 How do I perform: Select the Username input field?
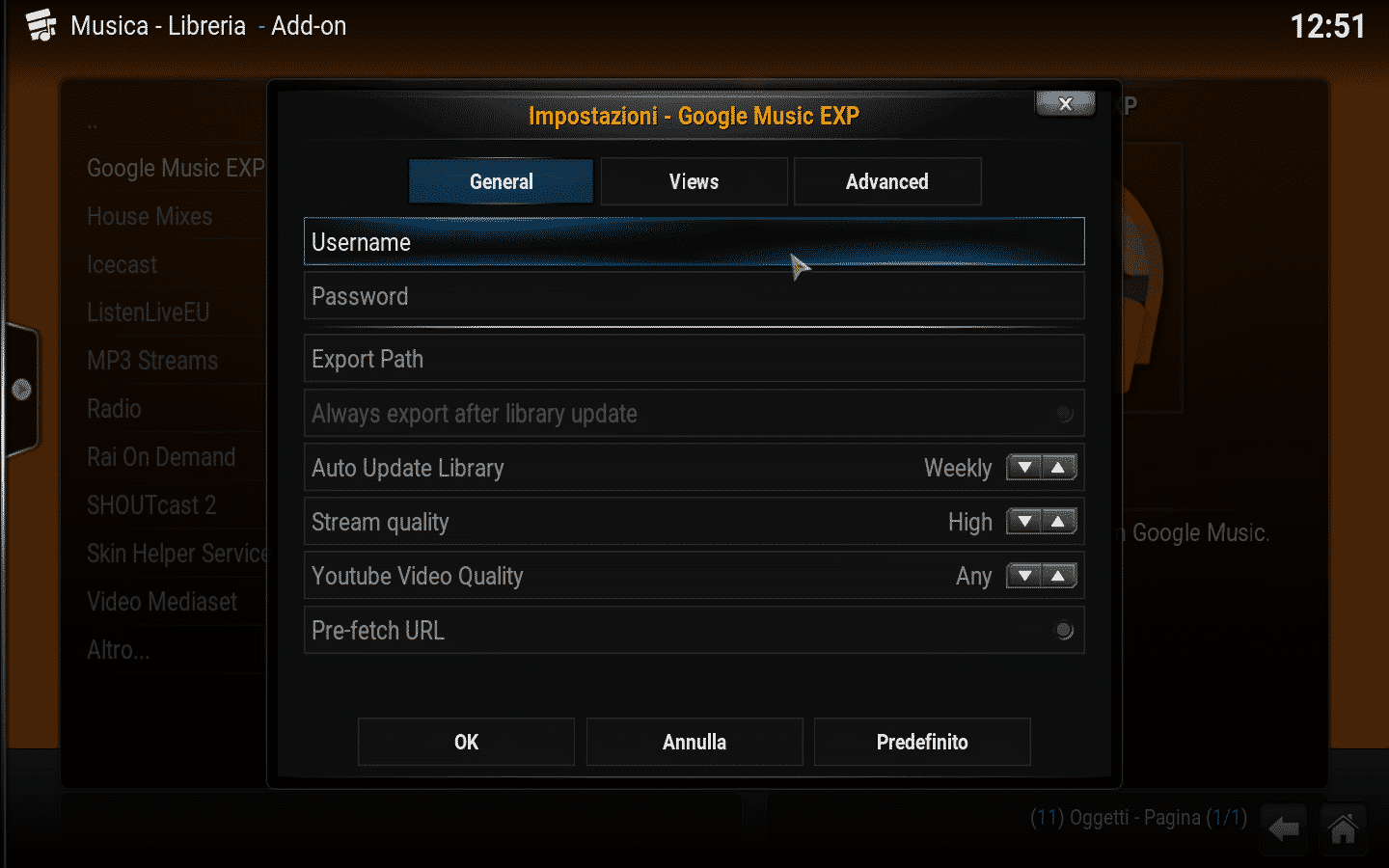coord(694,241)
